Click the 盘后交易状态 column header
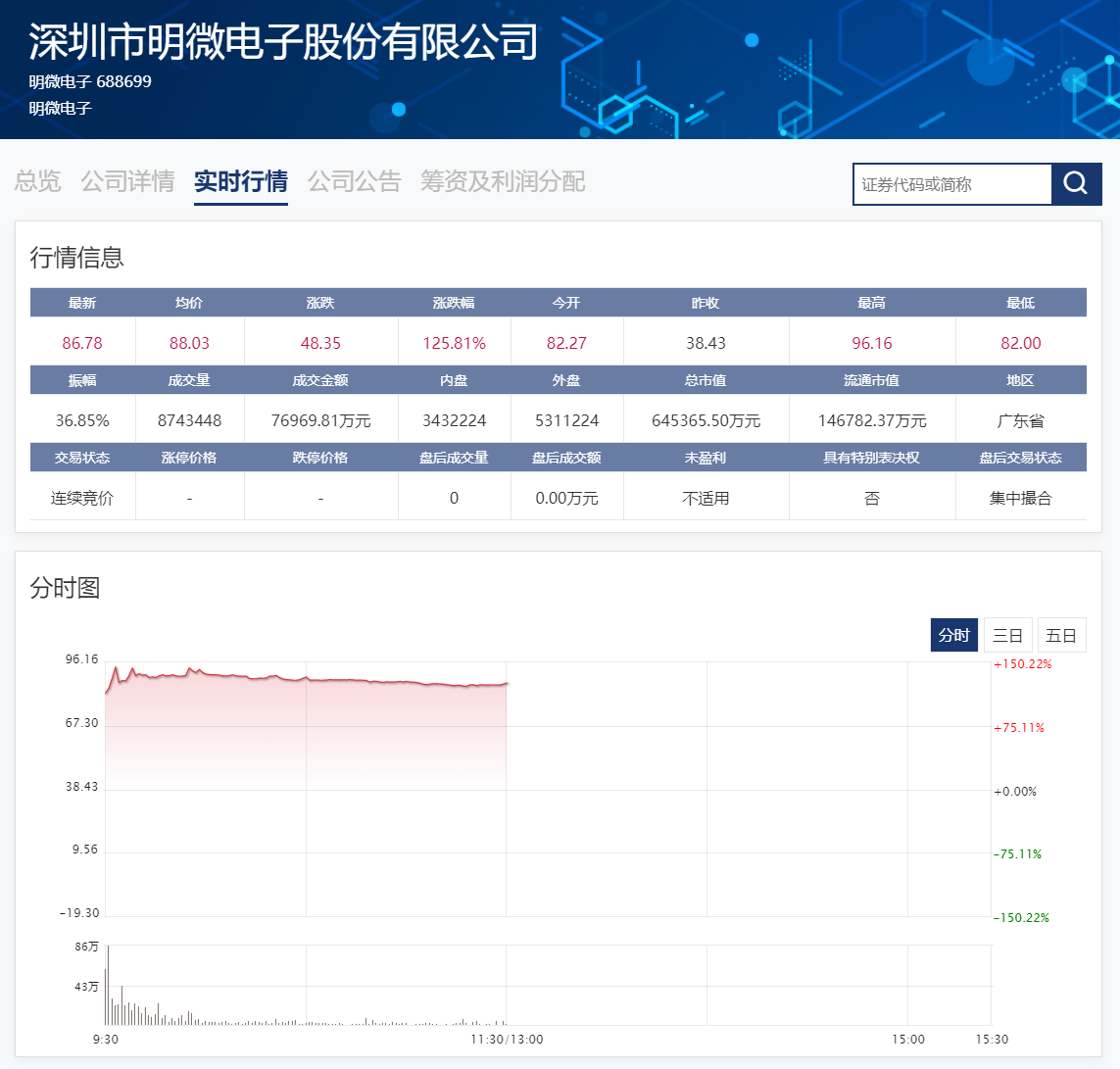Viewport: 1120px width, 1069px height. [x=1021, y=457]
